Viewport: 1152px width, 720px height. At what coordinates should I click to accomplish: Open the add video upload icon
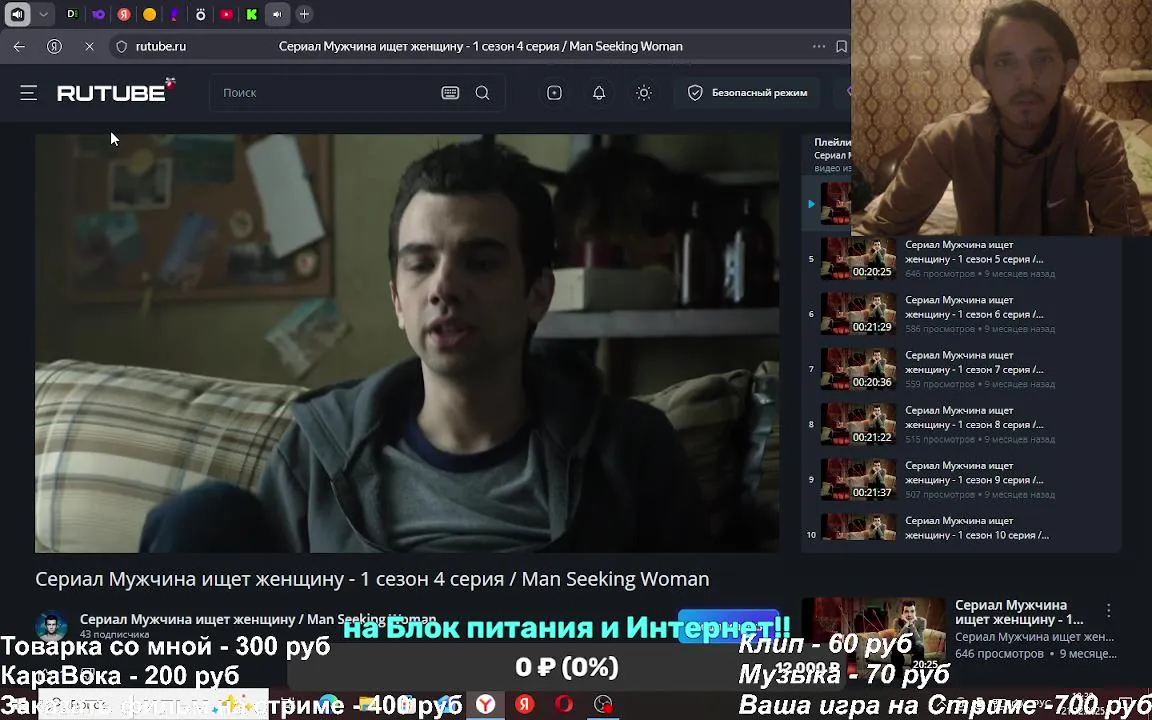(555, 93)
